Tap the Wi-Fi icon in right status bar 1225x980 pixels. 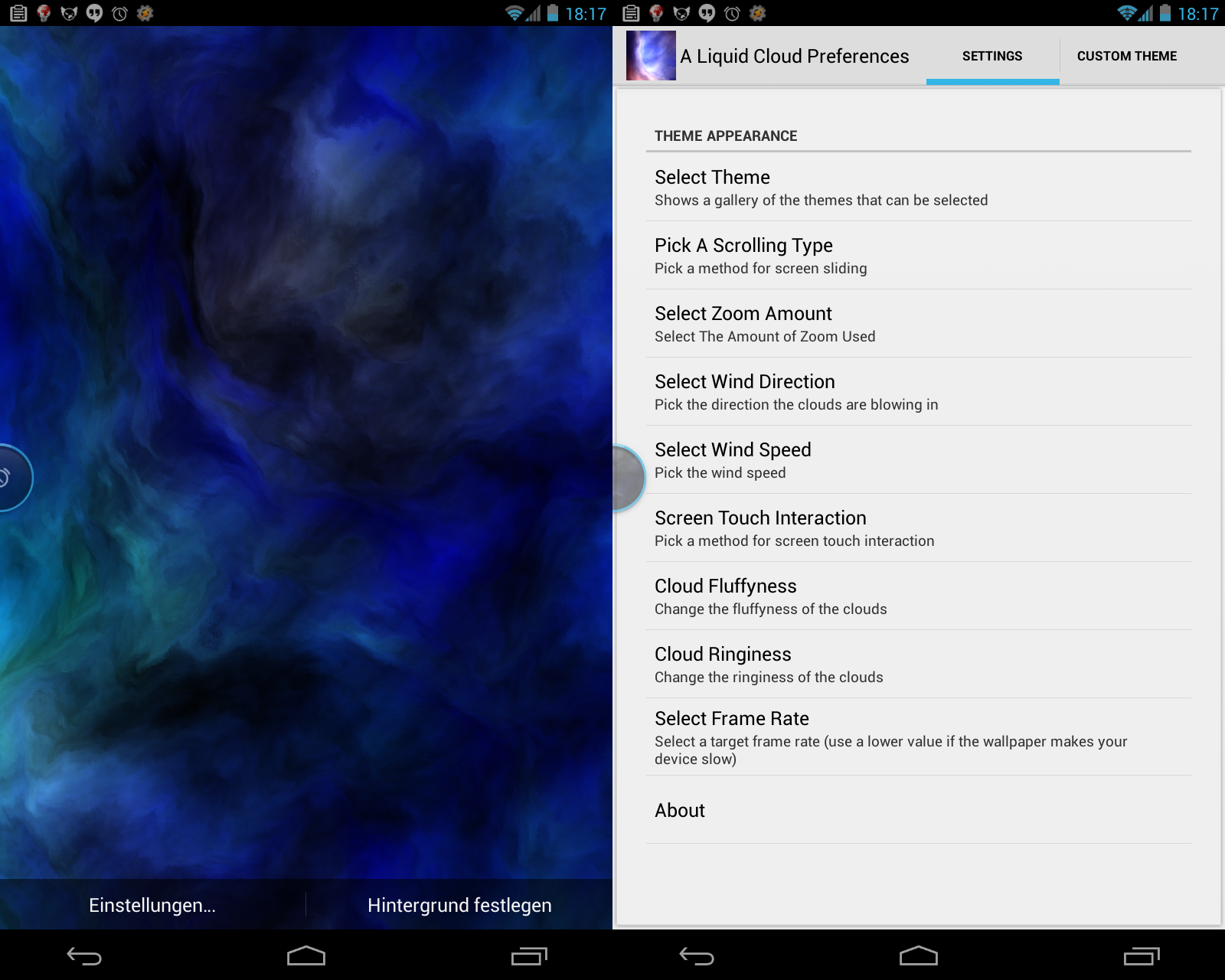[x=1127, y=13]
